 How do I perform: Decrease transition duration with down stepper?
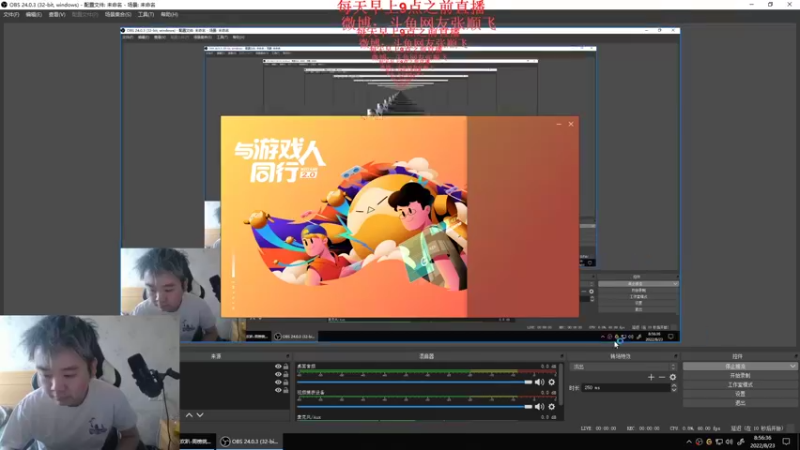click(674, 390)
